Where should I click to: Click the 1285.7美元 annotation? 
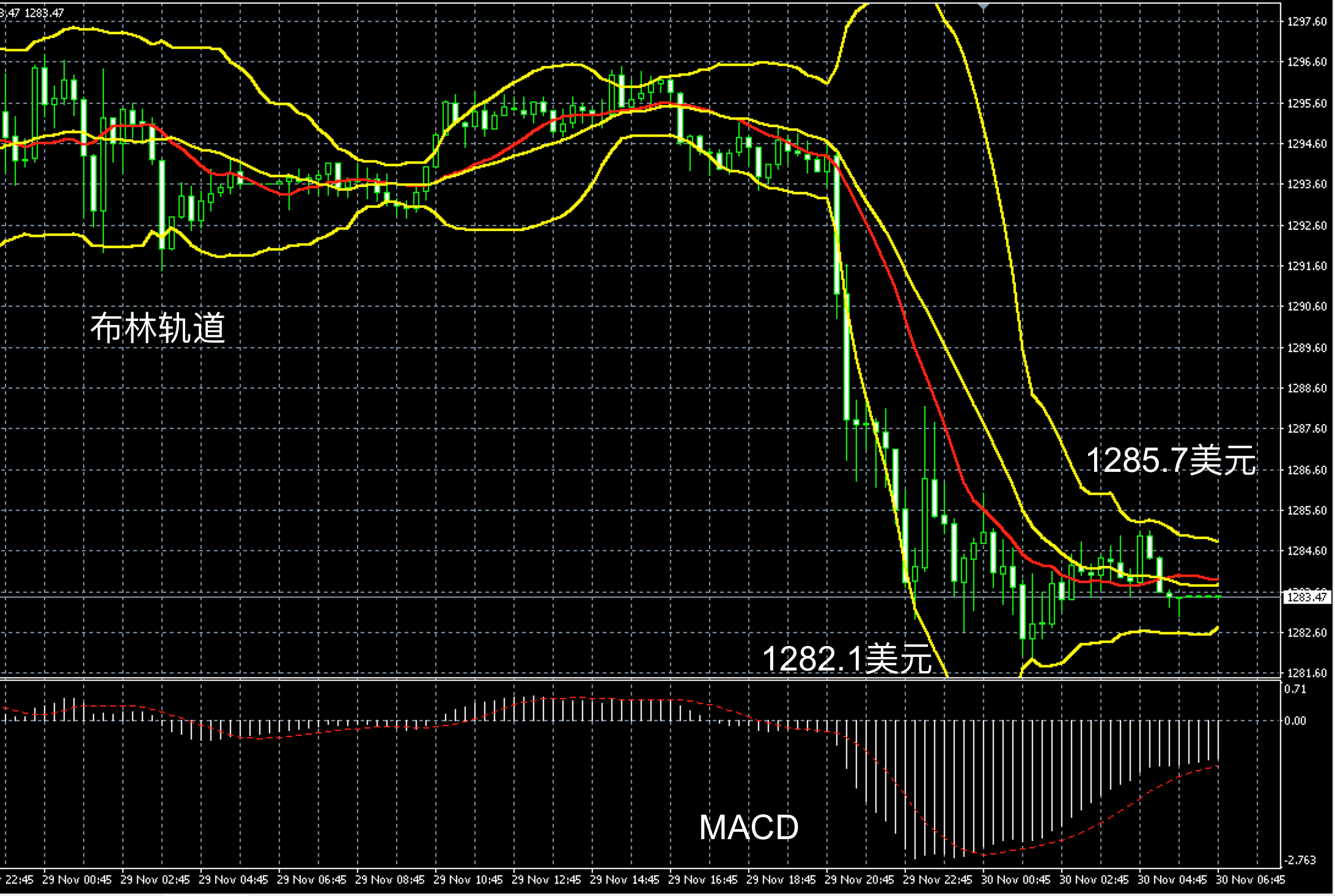coord(1171,460)
